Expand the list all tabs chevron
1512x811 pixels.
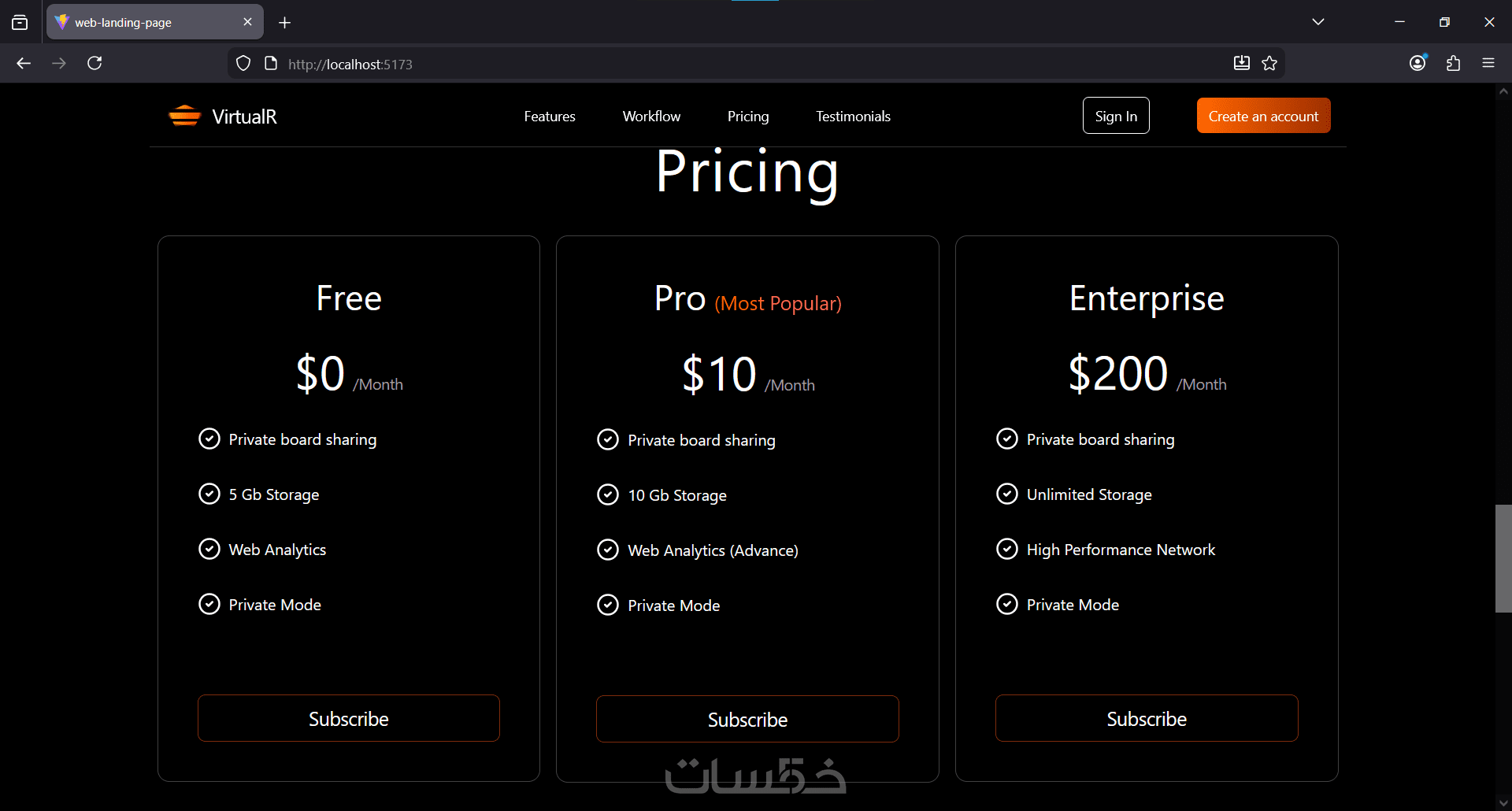pos(1317,22)
